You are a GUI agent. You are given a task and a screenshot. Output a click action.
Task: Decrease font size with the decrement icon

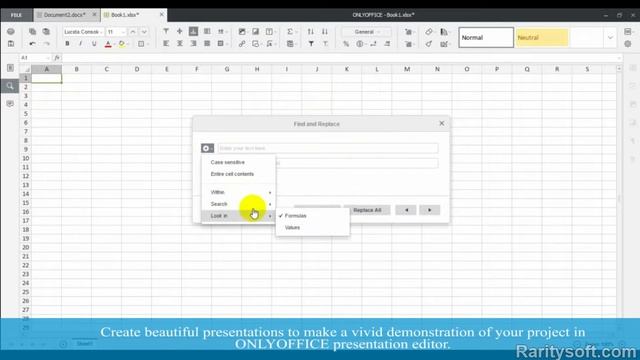144,31
